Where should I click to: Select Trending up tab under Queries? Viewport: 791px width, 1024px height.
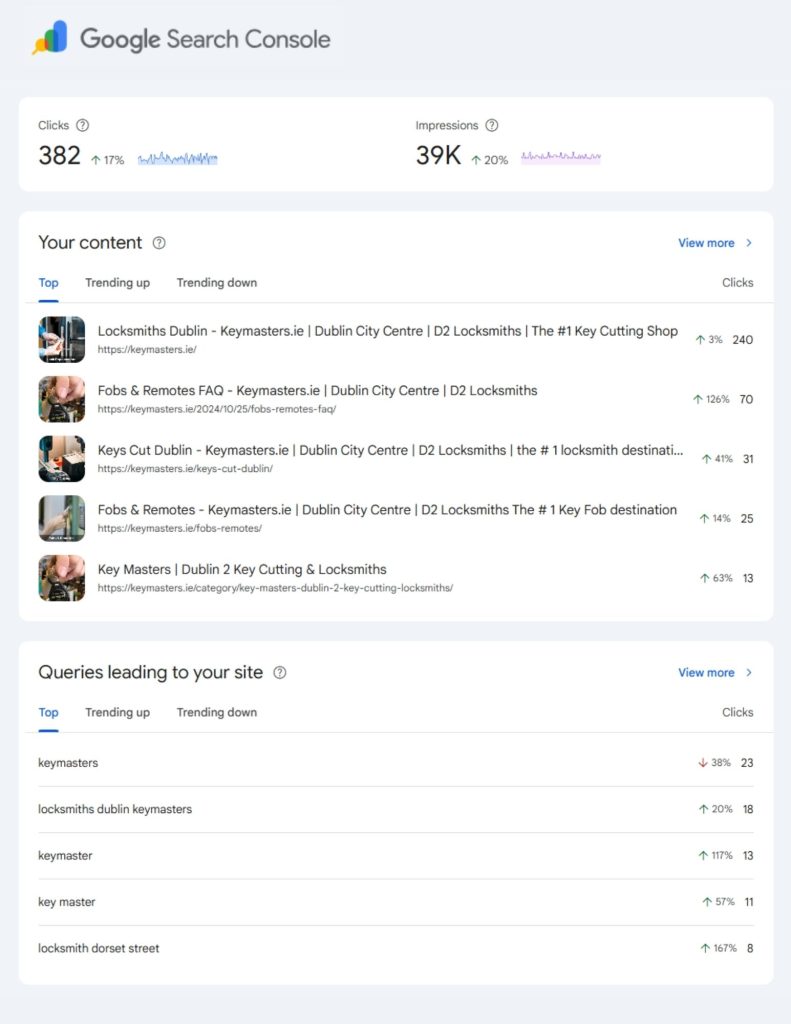click(x=117, y=713)
